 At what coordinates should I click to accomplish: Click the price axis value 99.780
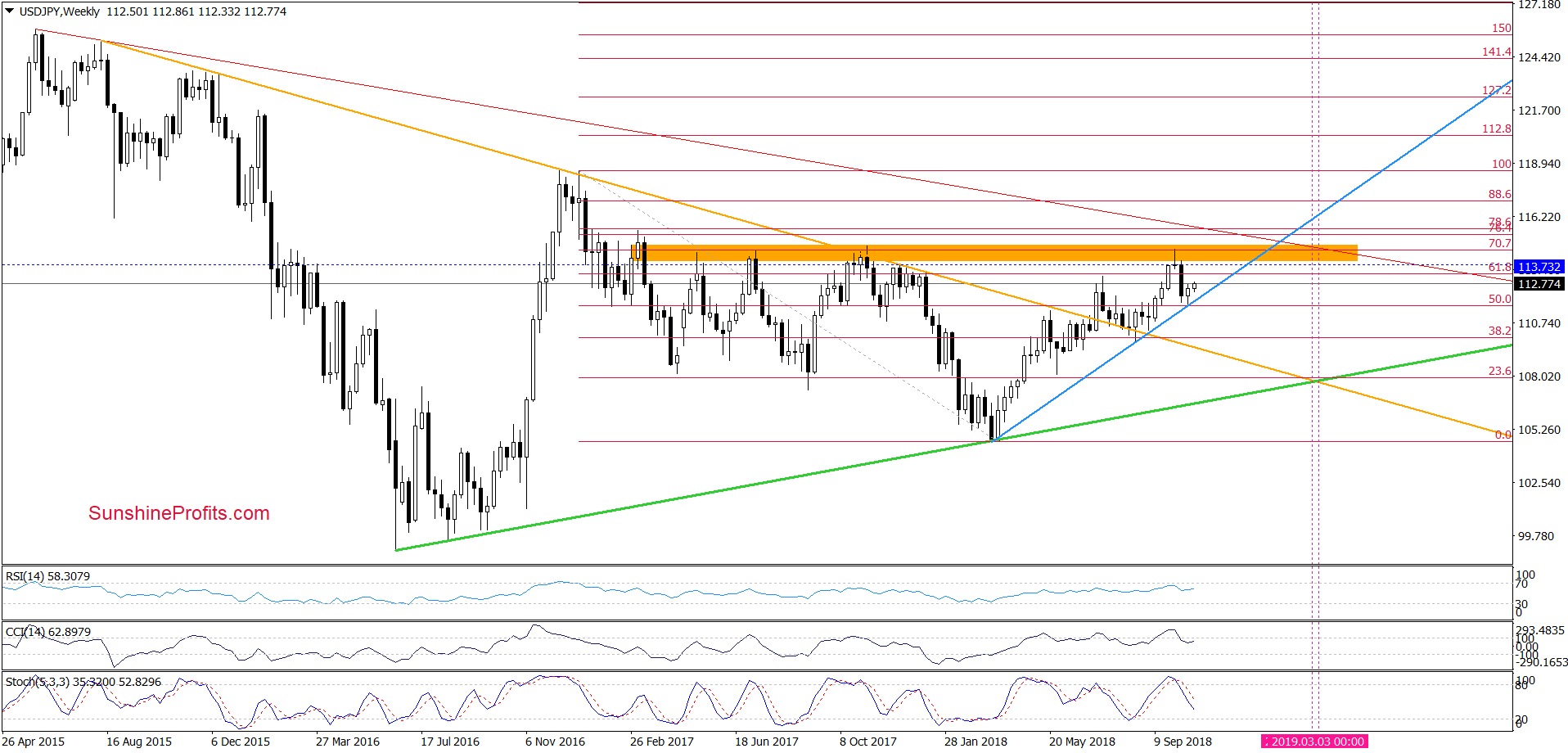(1536, 536)
